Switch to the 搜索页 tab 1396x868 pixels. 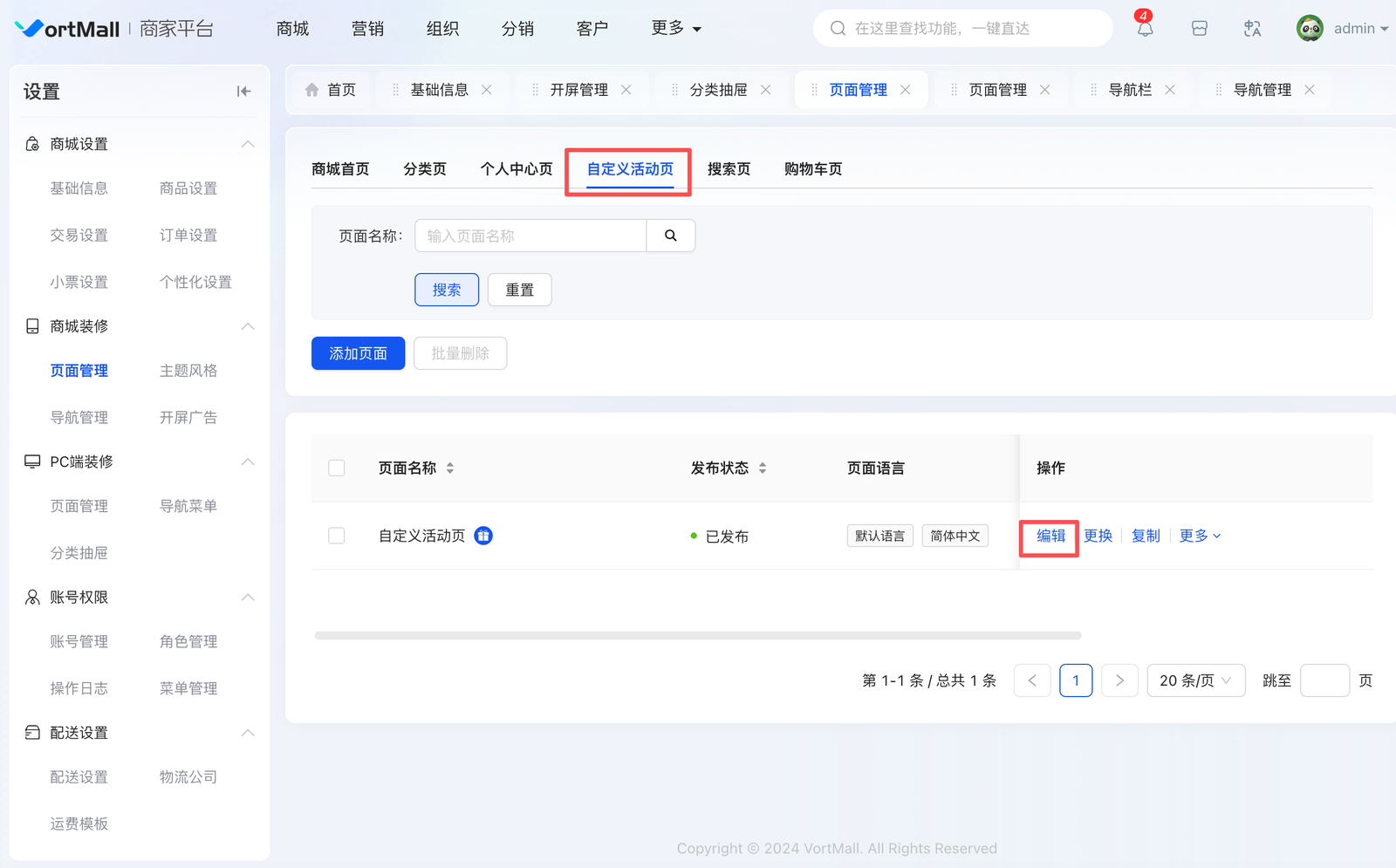[729, 169]
